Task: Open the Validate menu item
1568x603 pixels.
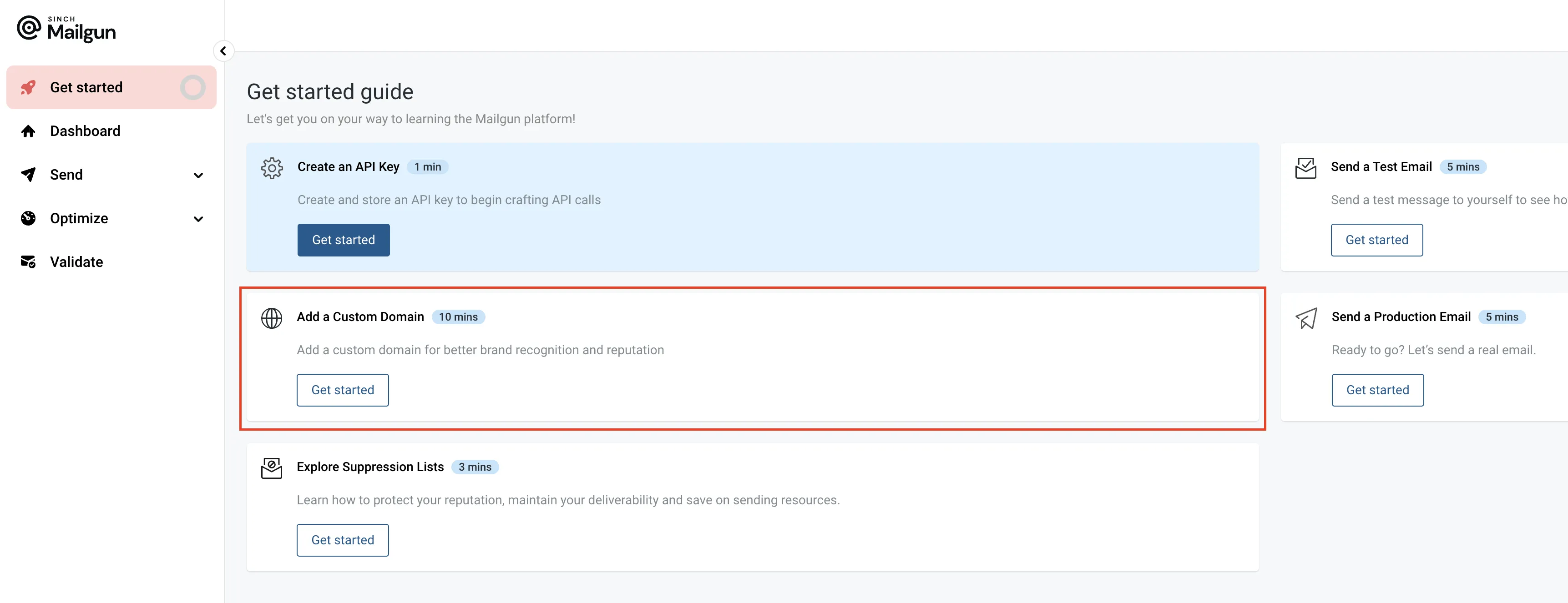Action: [77, 262]
